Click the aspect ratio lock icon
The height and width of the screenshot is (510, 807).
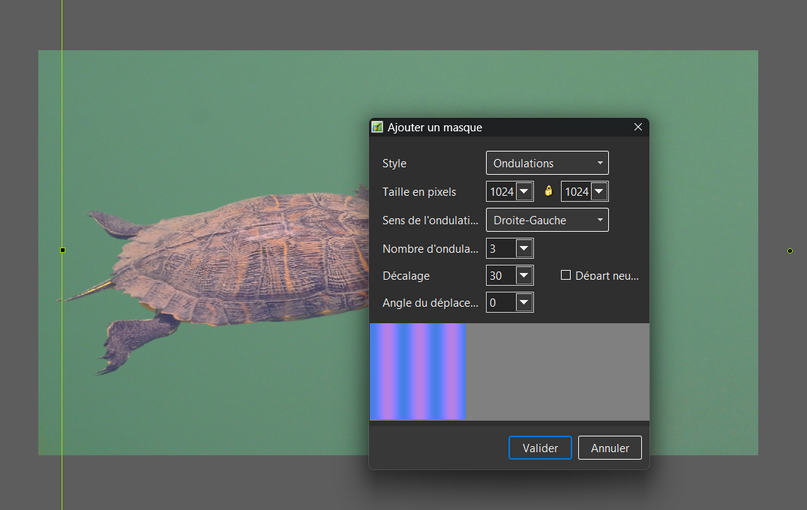pyautogui.click(x=548, y=191)
